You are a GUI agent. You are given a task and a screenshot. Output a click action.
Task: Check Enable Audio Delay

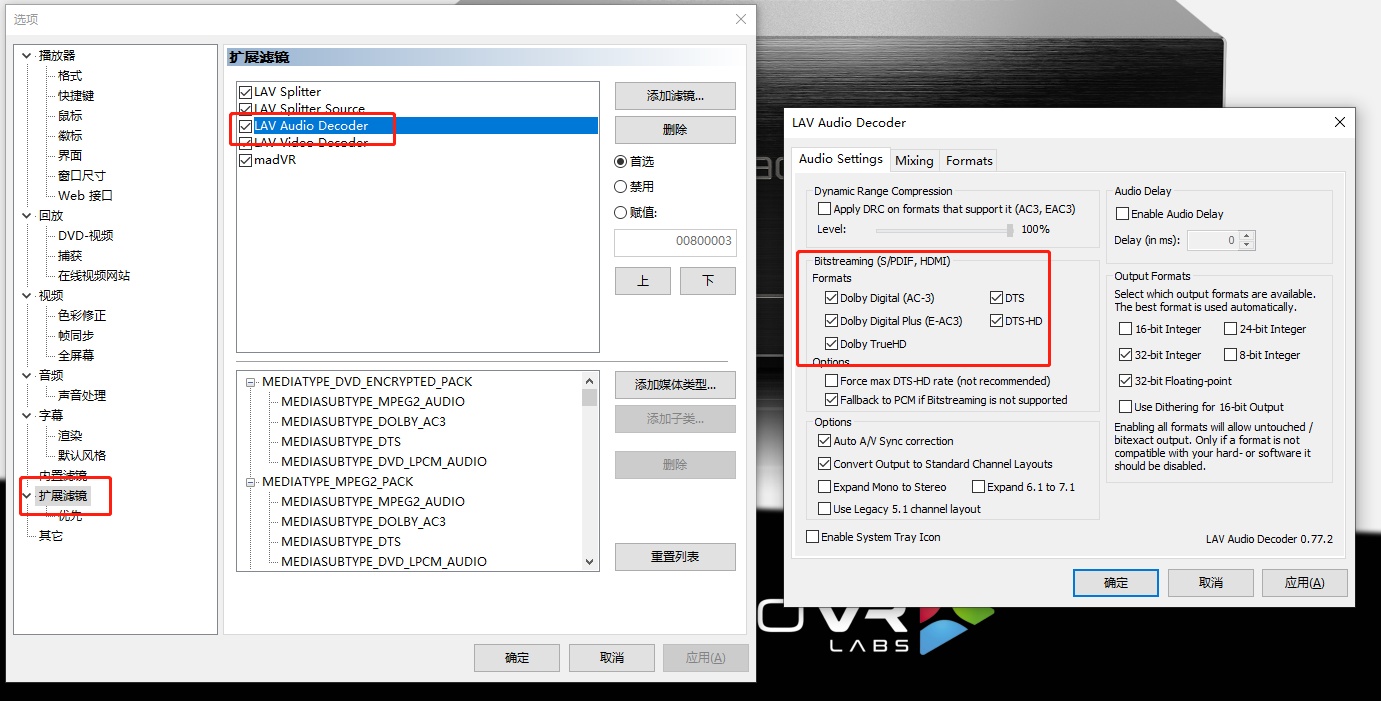(x=1122, y=214)
